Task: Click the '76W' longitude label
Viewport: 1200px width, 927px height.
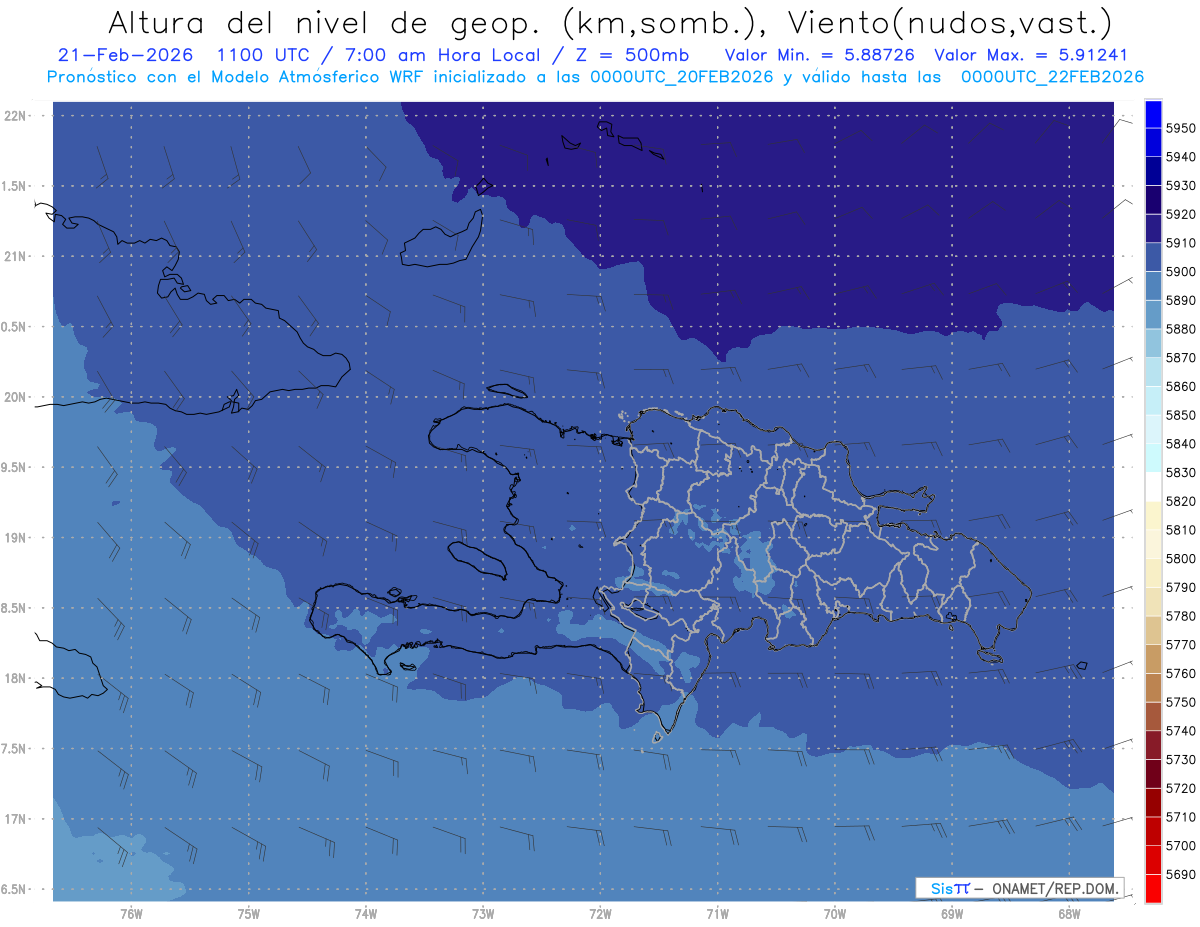Action: click(x=131, y=914)
